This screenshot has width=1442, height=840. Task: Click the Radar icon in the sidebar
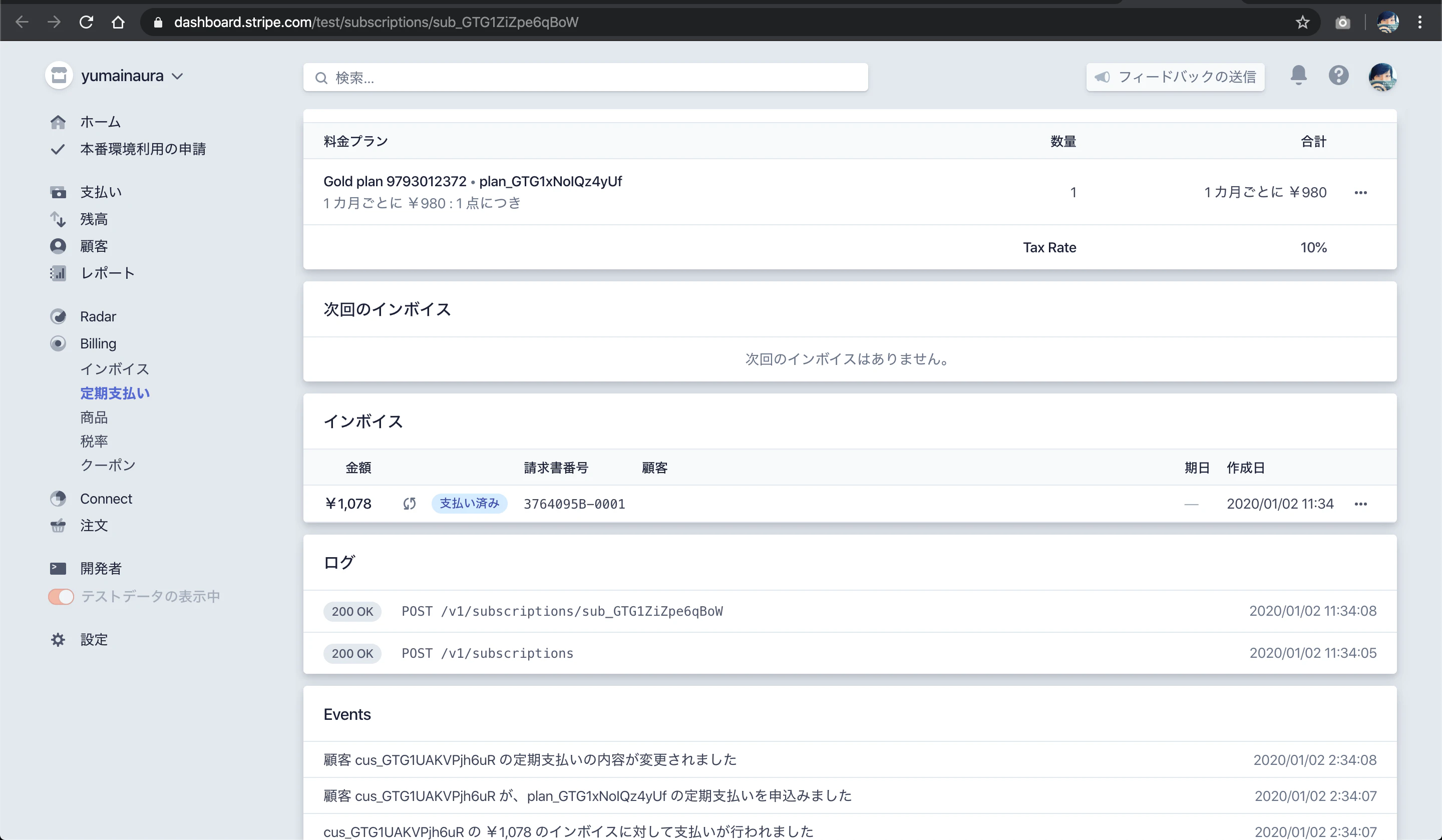point(58,316)
